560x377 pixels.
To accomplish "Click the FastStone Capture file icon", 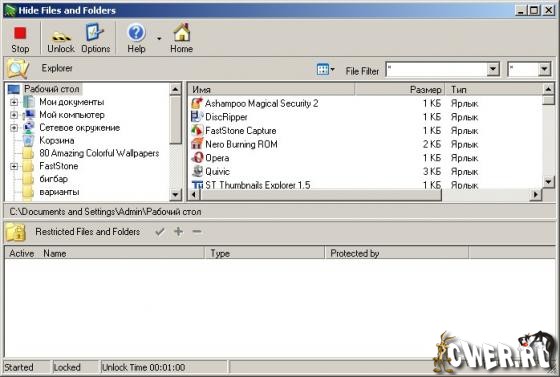I will tap(197, 130).
